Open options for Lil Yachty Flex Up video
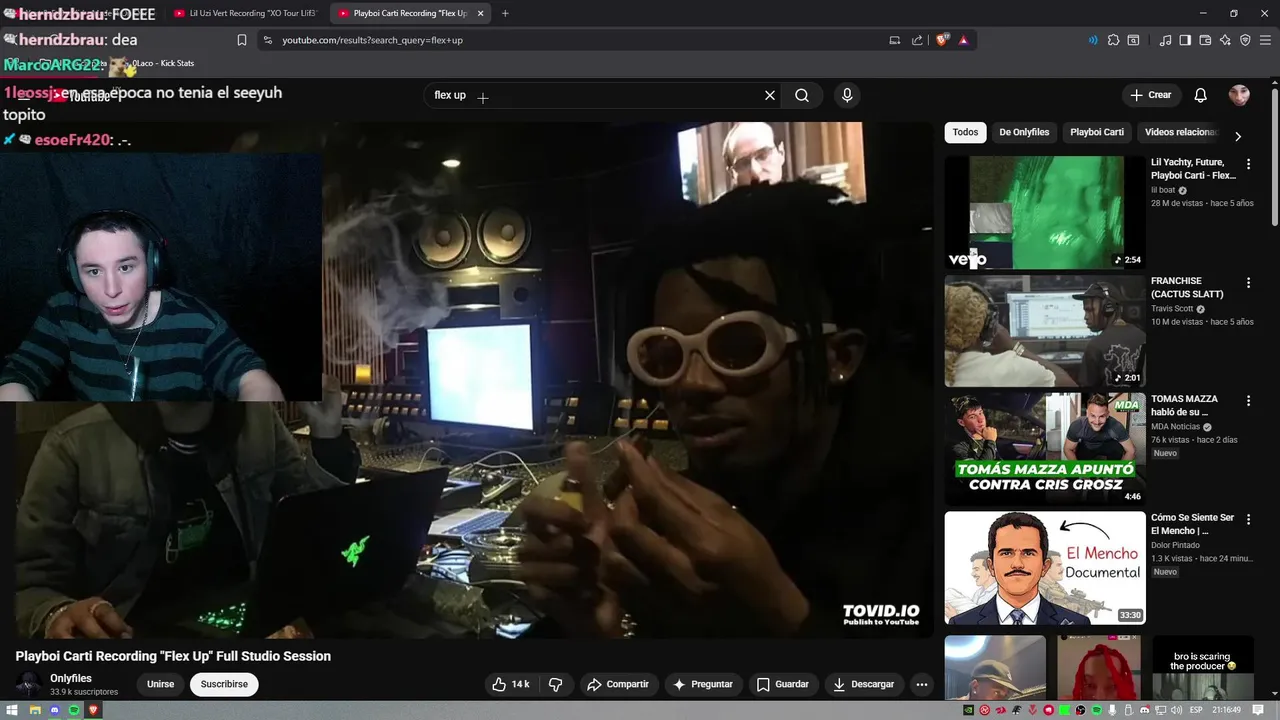This screenshot has width=1280, height=720. pyautogui.click(x=1248, y=164)
